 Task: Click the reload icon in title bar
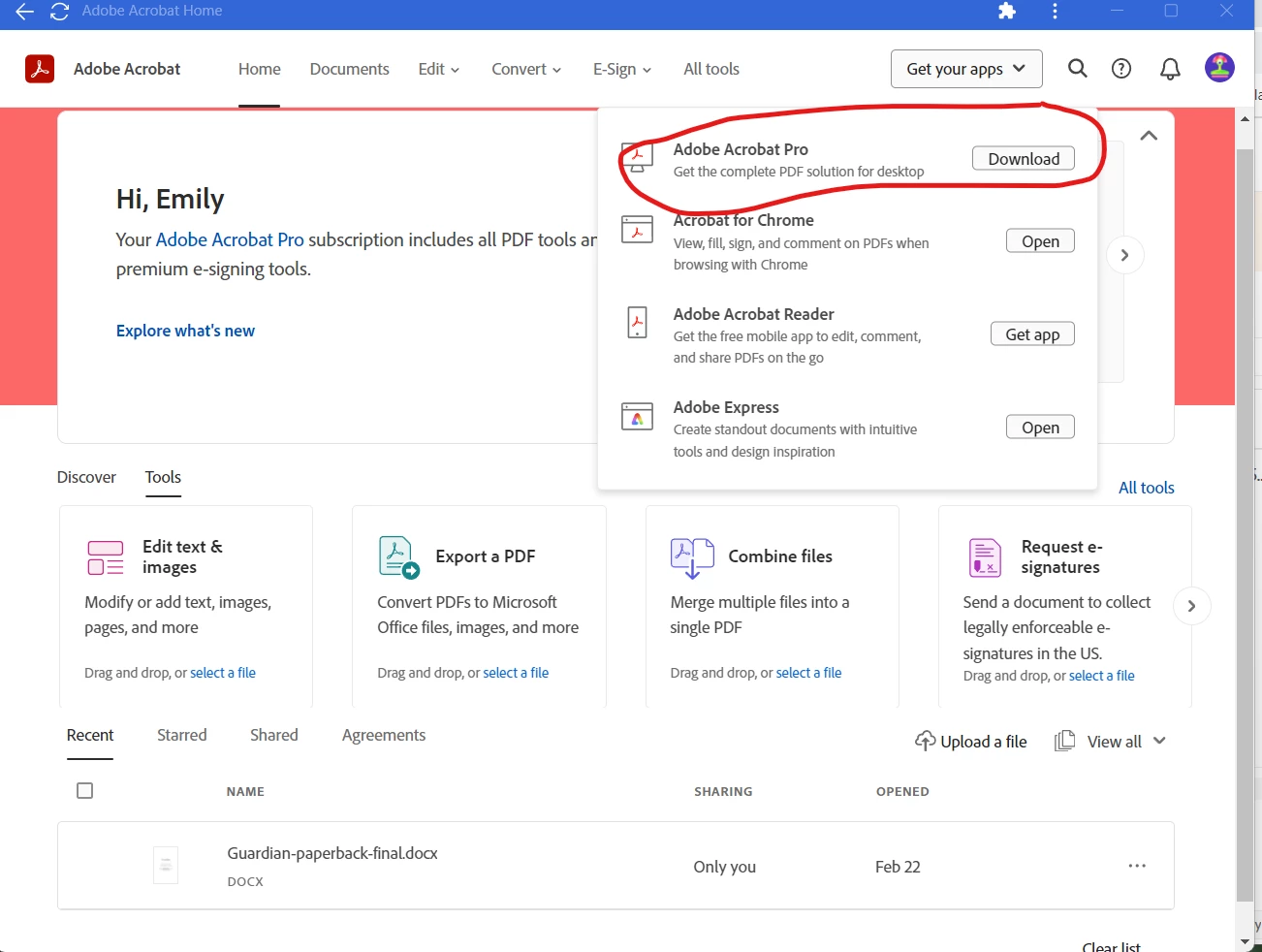click(x=59, y=11)
